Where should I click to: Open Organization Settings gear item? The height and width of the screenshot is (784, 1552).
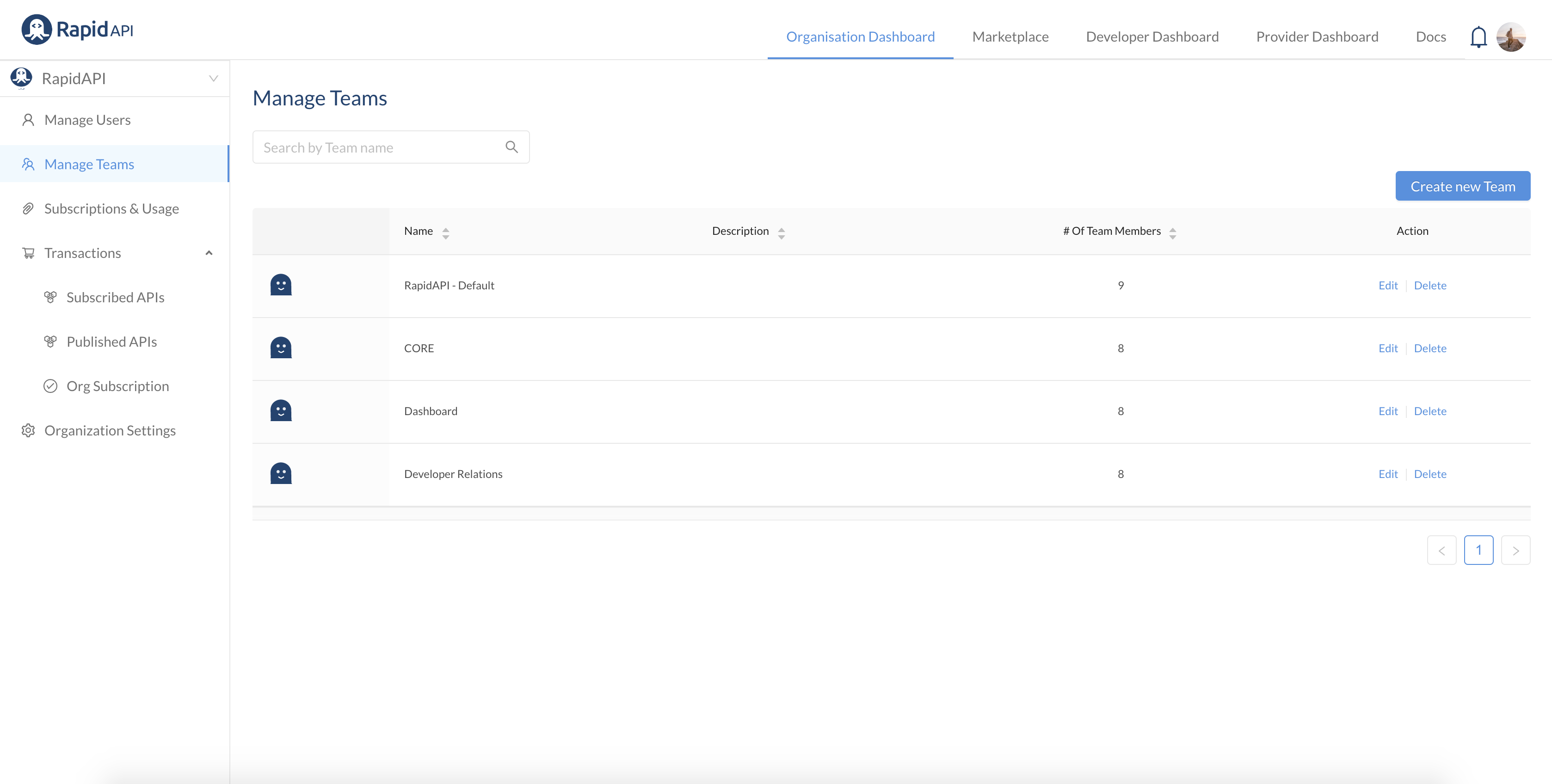110,430
